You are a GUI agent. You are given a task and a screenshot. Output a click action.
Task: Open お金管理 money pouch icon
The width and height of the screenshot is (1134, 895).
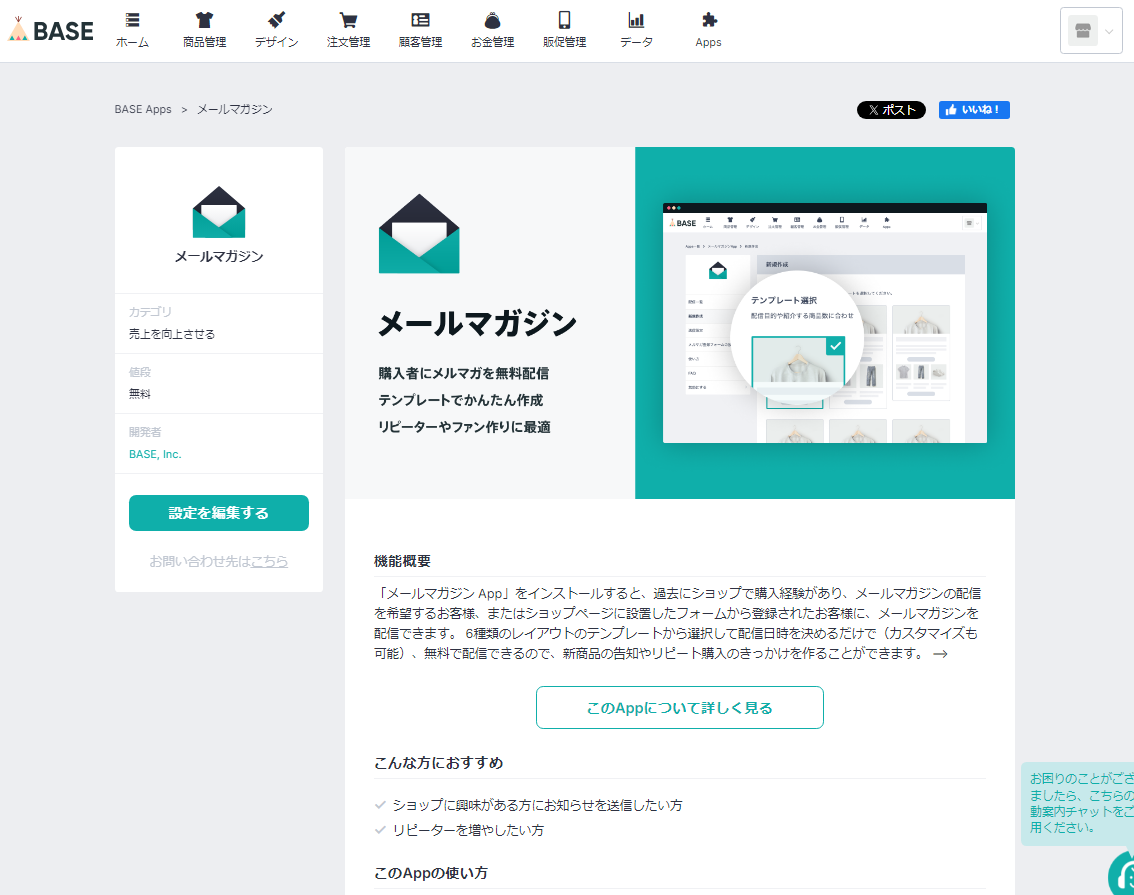(x=493, y=20)
